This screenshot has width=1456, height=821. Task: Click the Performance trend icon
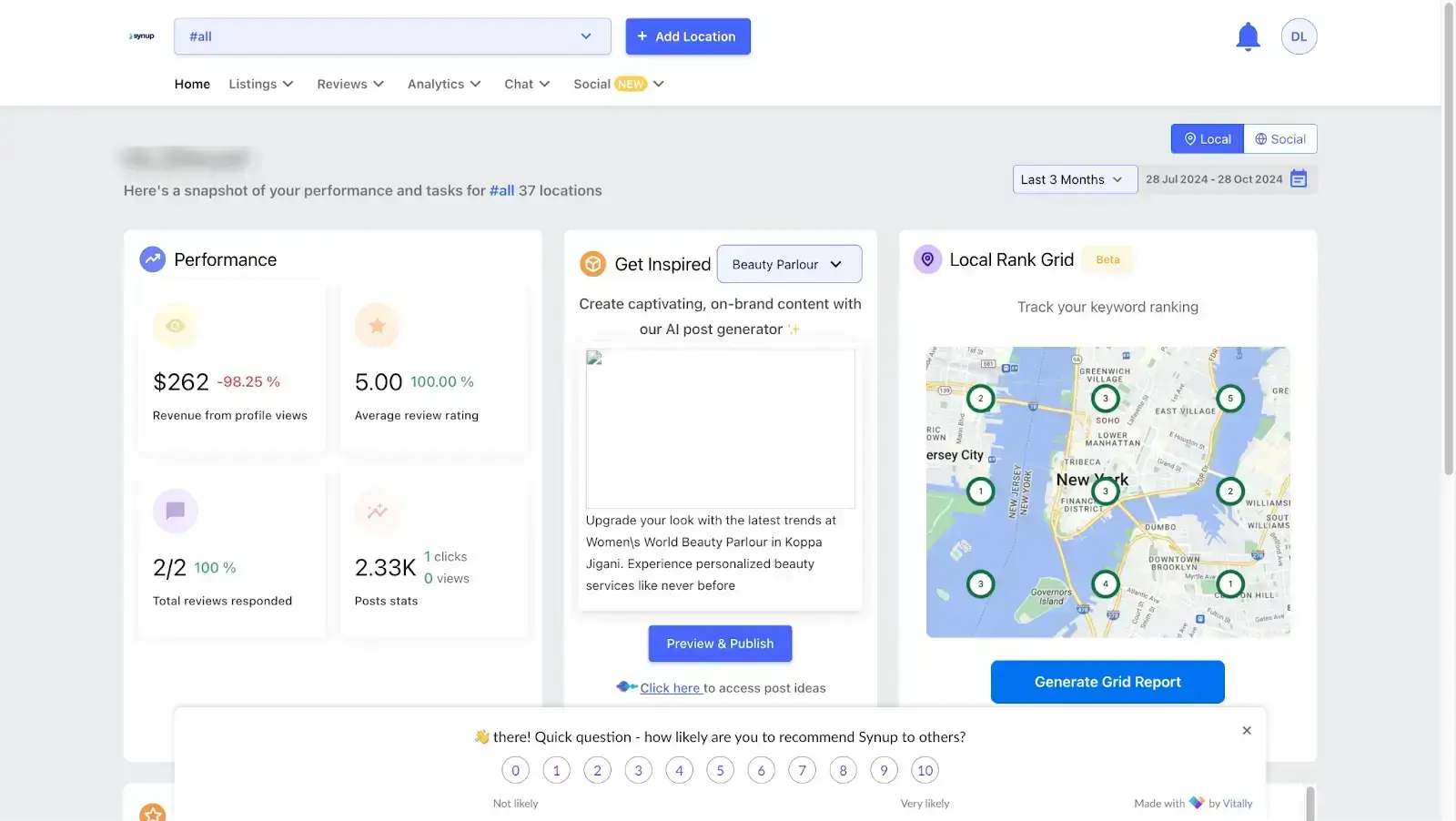click(x=152, y=259)
